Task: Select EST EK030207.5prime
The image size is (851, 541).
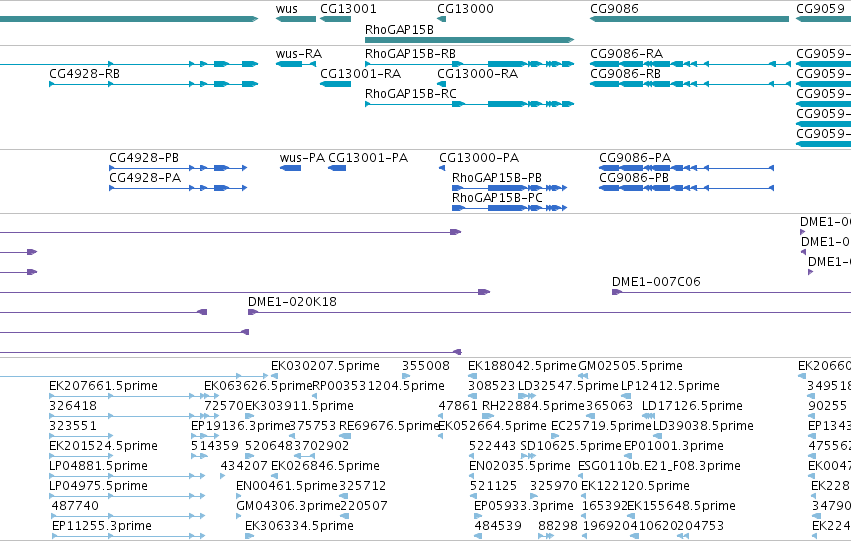Action: click(325, 366)
